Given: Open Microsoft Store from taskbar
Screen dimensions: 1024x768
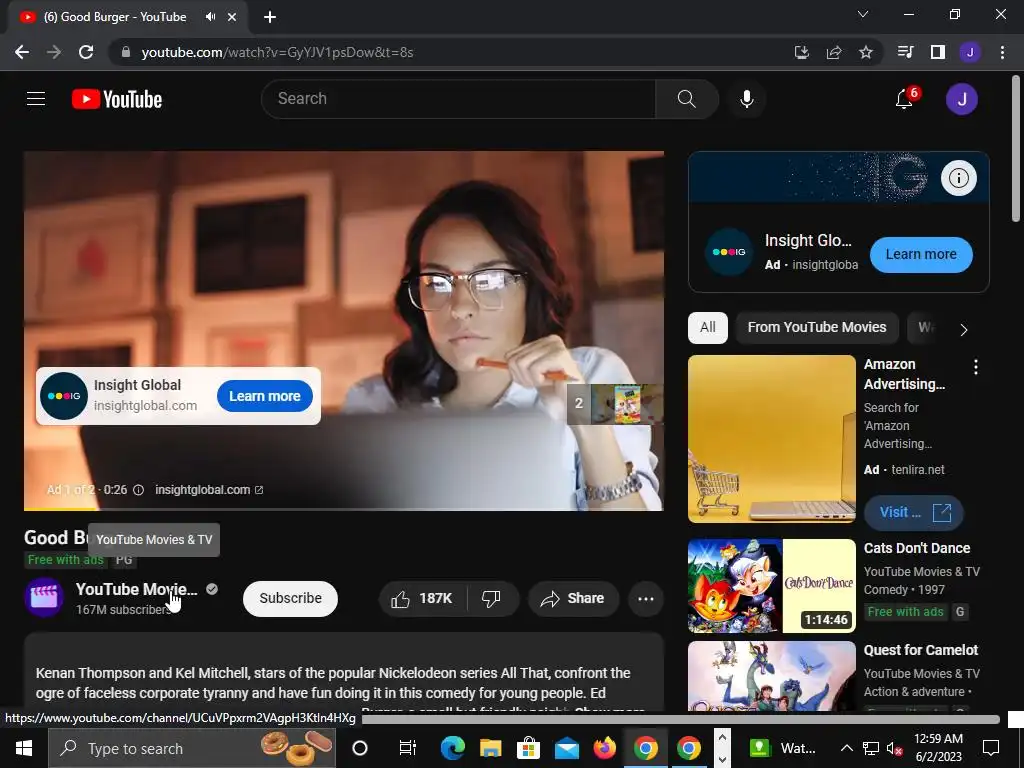Looking at the screenshot, I should [528, 748].
